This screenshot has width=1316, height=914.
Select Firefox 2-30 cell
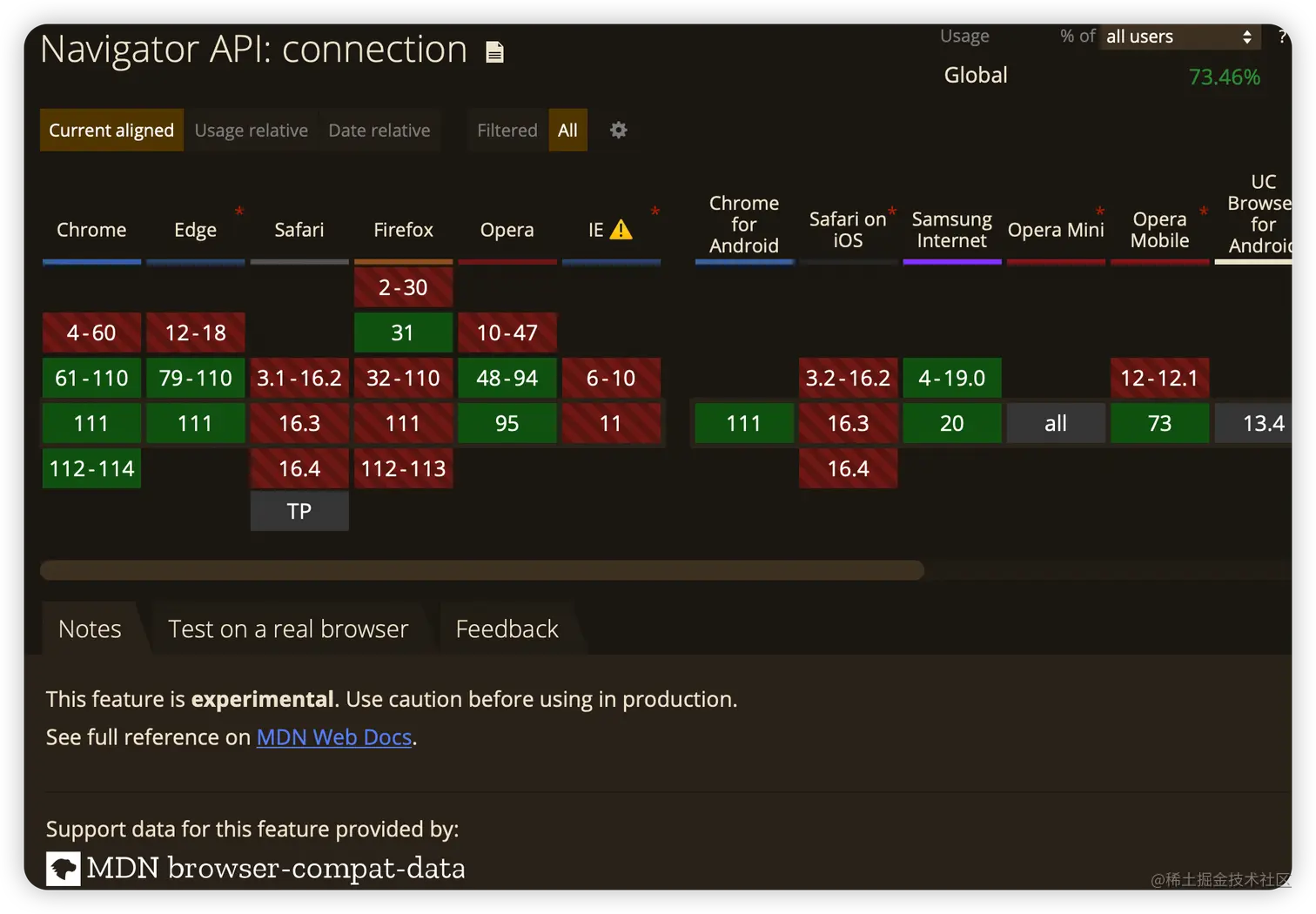[x=403, y=287]
